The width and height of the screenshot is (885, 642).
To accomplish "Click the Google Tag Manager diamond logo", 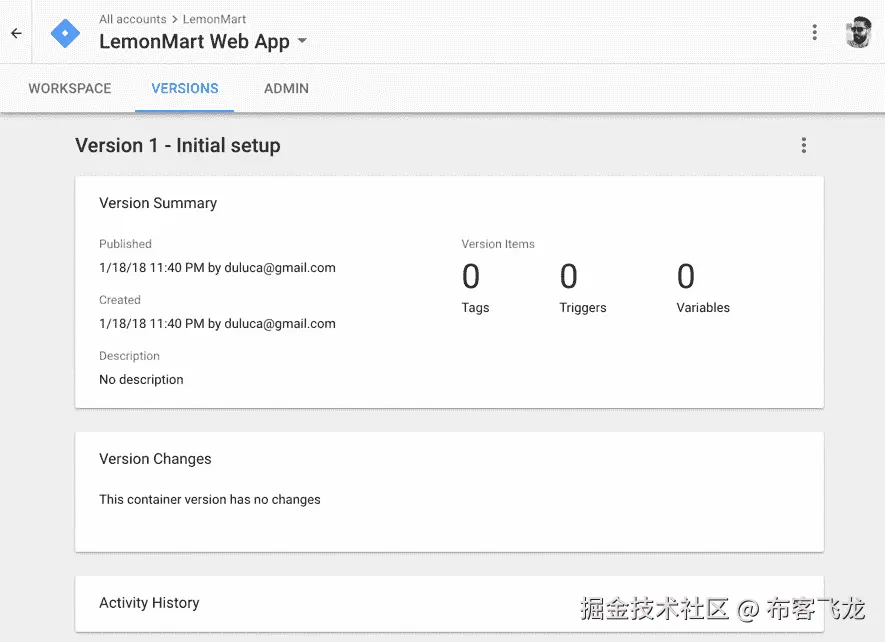I will [x=65, y=33].
